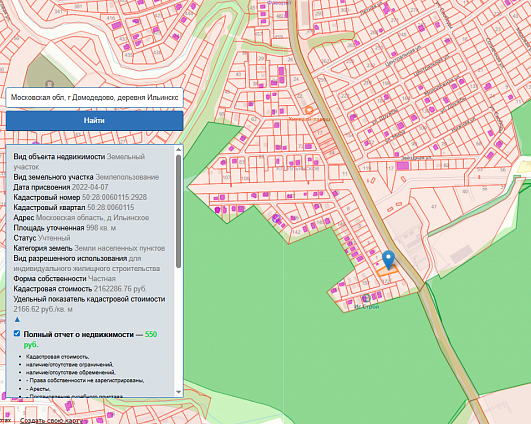531x424 pixels.
Task: Collapse details with the blue triangle arrow
Action: pos(17,319)
